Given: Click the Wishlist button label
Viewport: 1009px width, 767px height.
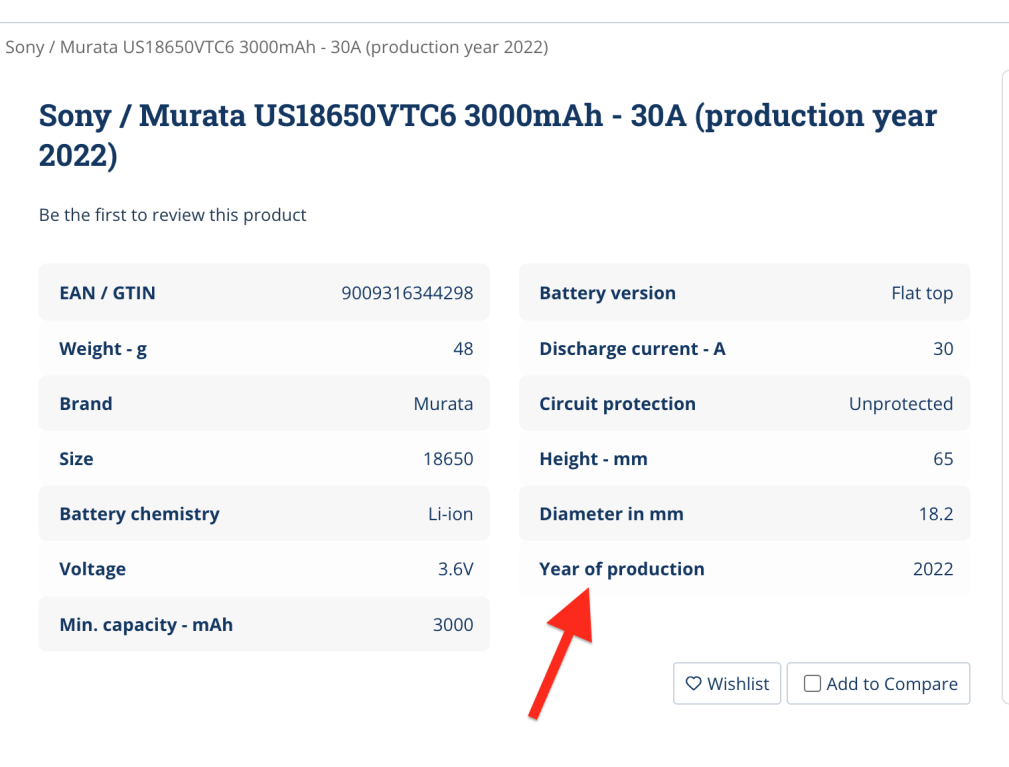Looking at the screenshot, I should coord(738,683).
